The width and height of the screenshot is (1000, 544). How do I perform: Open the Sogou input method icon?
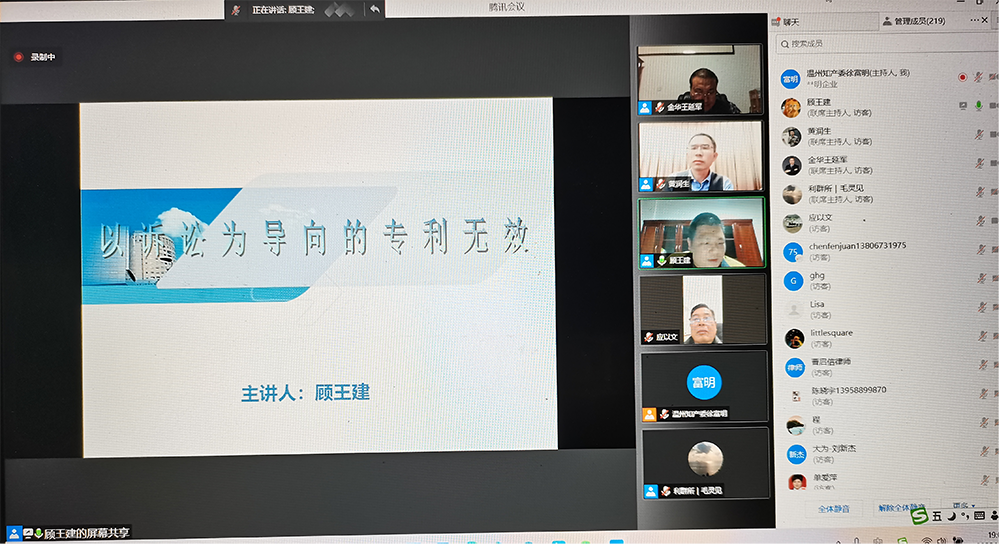(919, 516)
